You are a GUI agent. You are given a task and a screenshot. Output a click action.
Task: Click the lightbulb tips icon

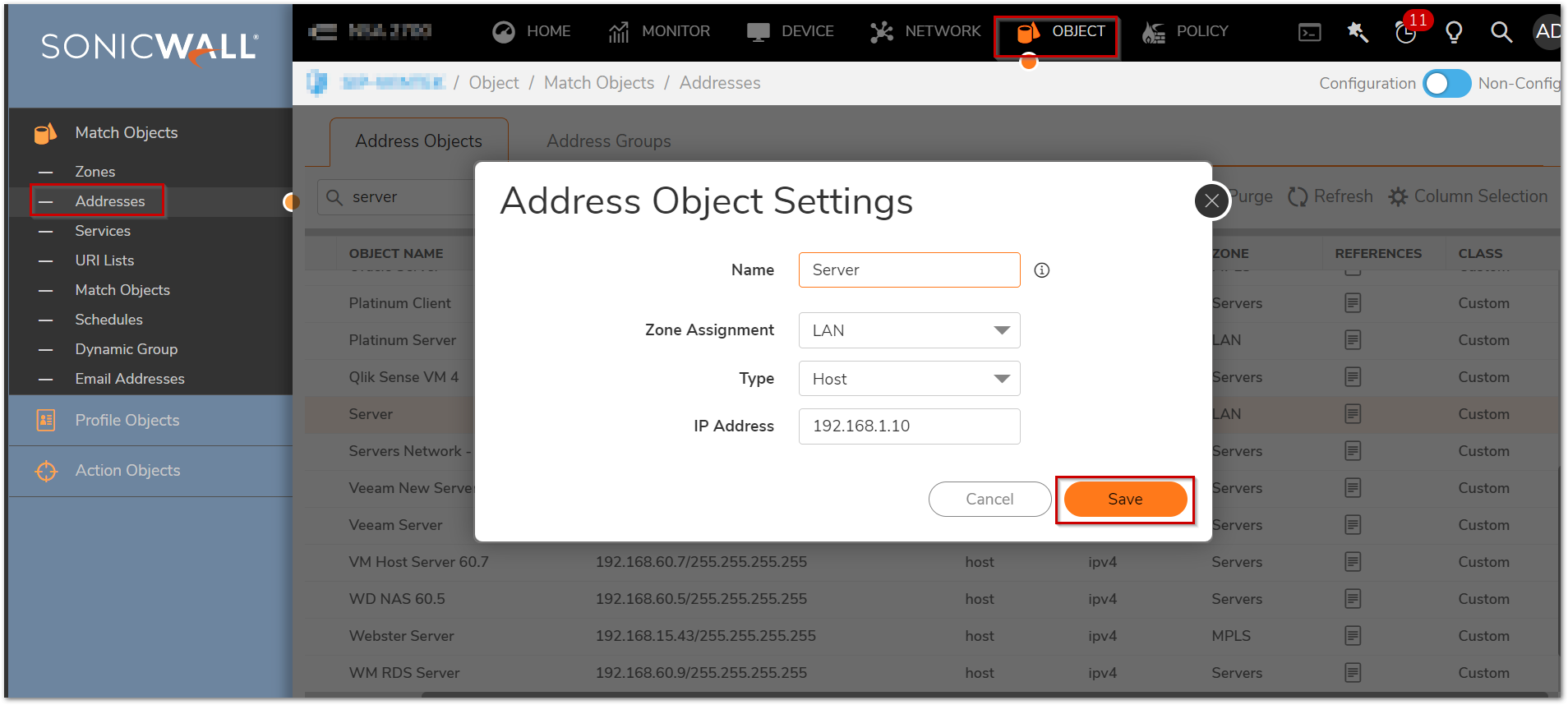tap(1454, 32)
